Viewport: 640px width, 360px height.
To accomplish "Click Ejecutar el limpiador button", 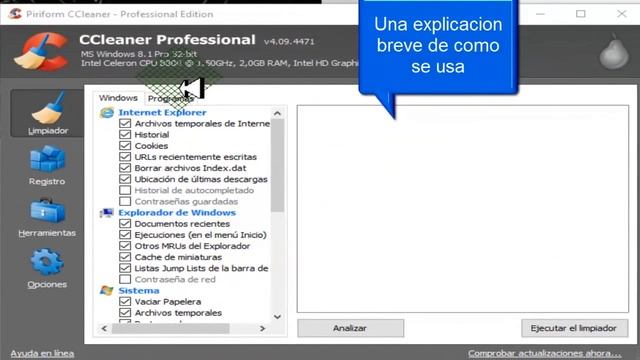I will click(x=574, y=328).
